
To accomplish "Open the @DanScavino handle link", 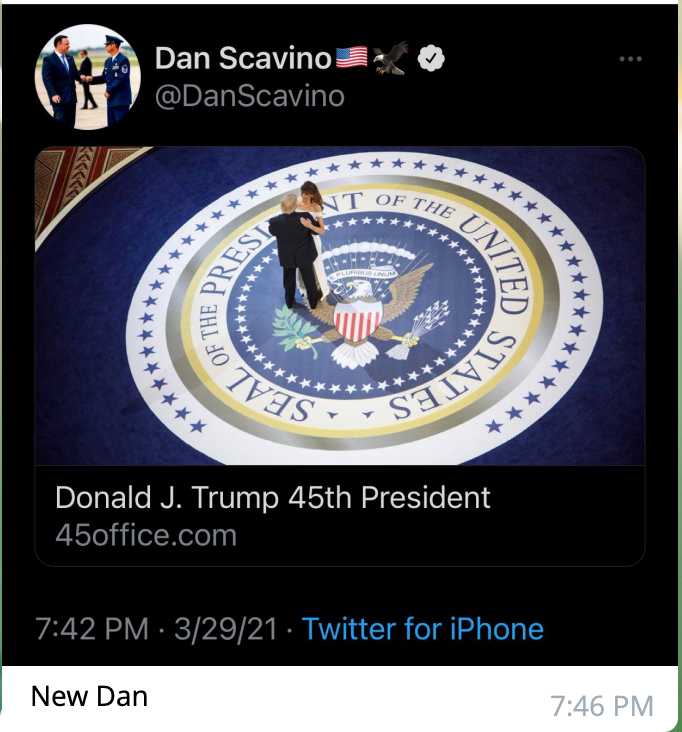I will click(249, 96).
